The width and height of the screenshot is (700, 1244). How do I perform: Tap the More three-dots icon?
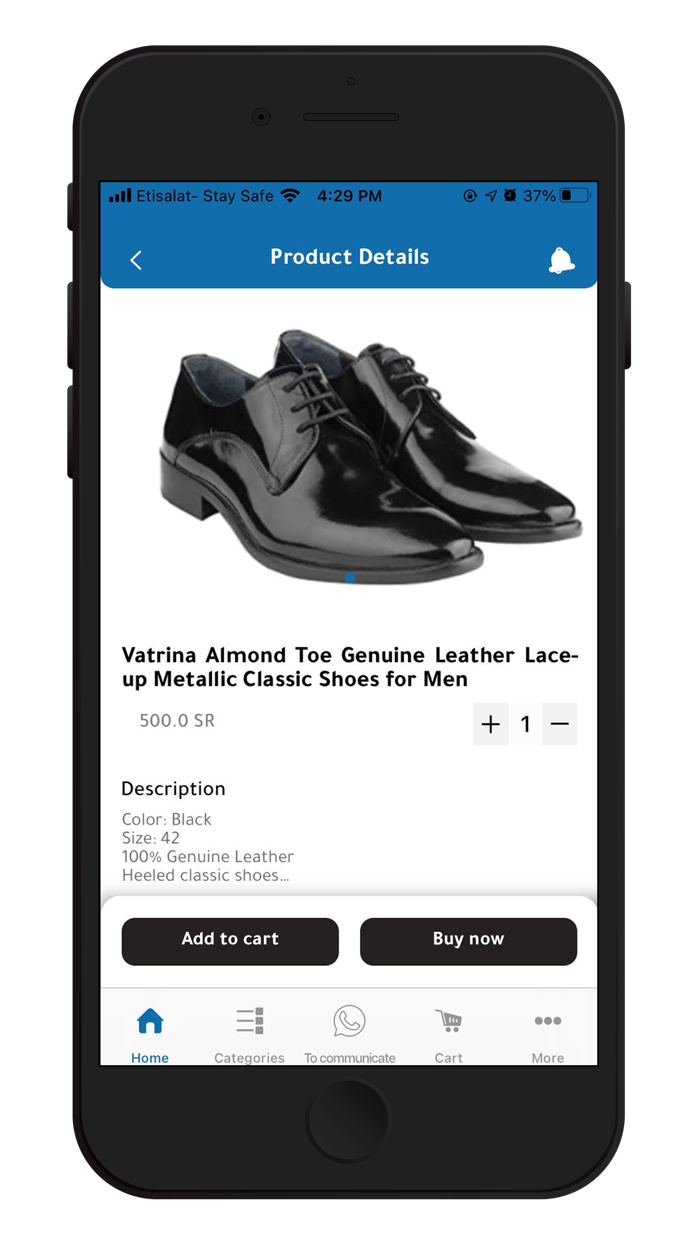pos(548,1021)
